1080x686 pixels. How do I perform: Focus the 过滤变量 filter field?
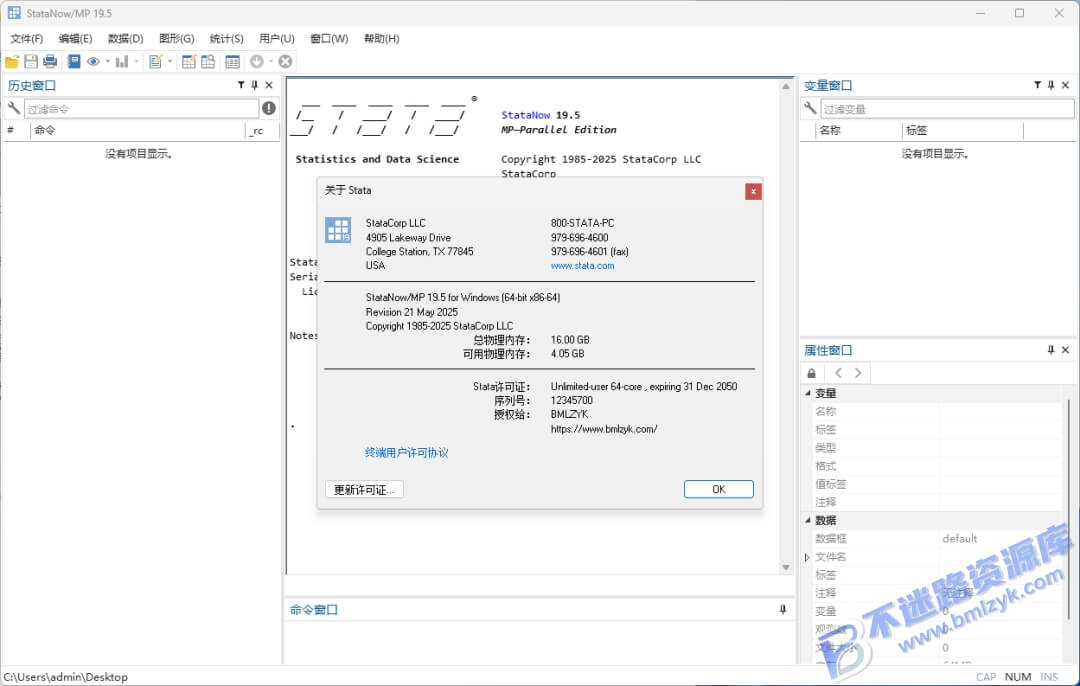pyautogui.click(x=947, y=109)
